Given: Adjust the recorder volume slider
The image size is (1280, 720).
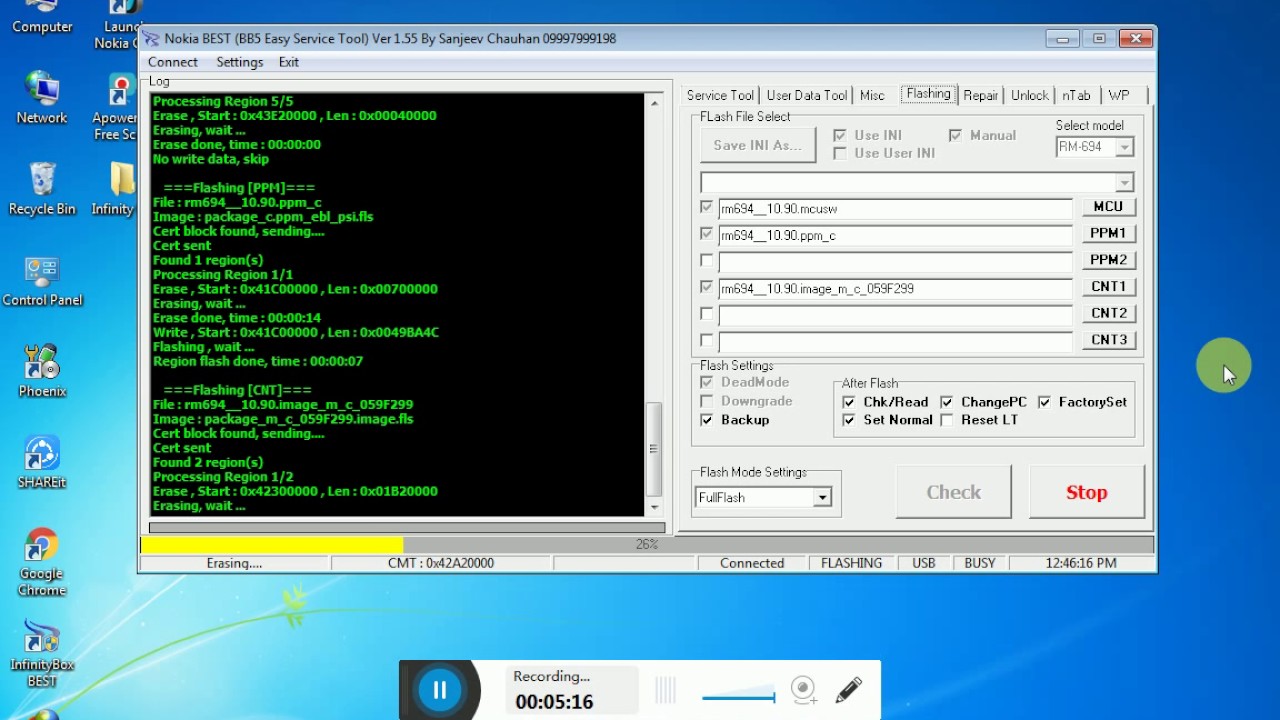Looking at the screenshot, I should [x=738, y=696].
